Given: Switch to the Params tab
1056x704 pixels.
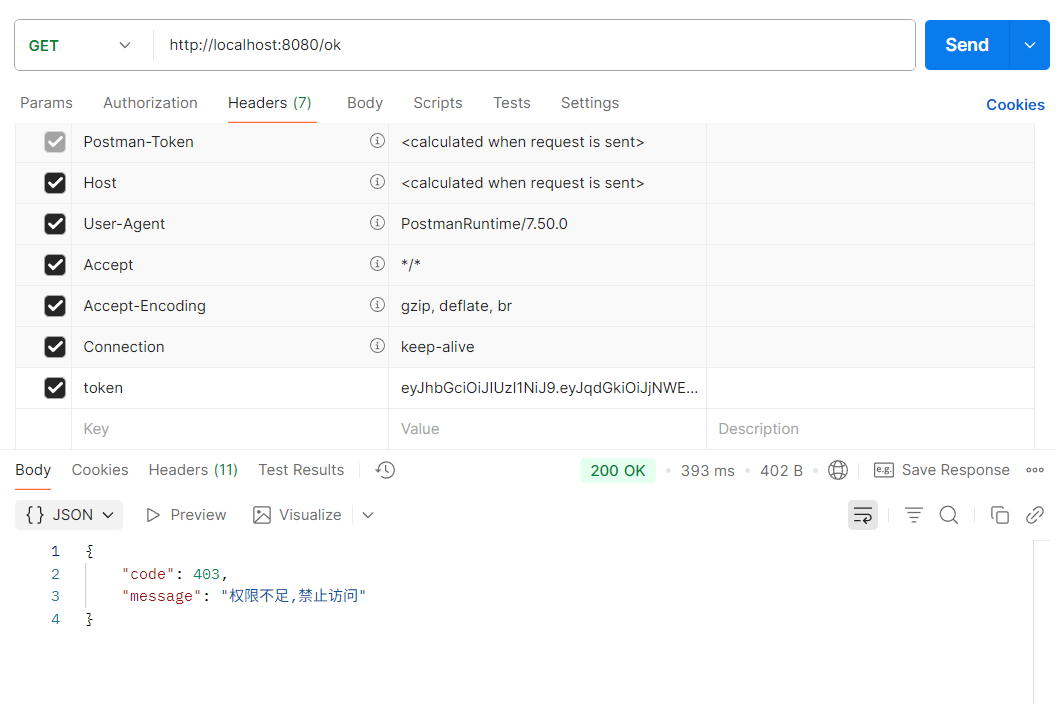Looking at the screenshot, I should pos(46,103).
